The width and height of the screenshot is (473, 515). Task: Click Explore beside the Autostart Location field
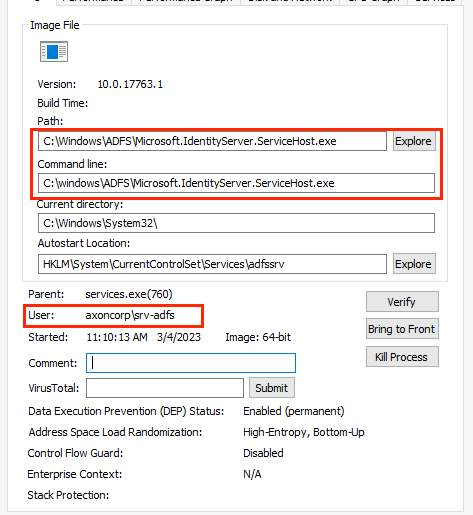click(x=414, y=264)
